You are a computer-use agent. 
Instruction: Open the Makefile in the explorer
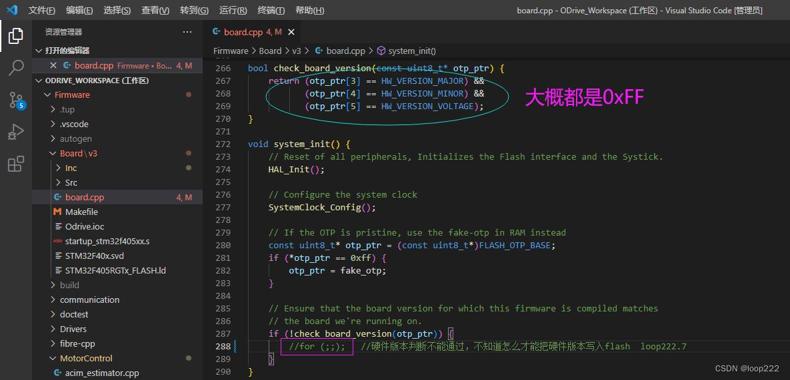click(x=117, y=212)
